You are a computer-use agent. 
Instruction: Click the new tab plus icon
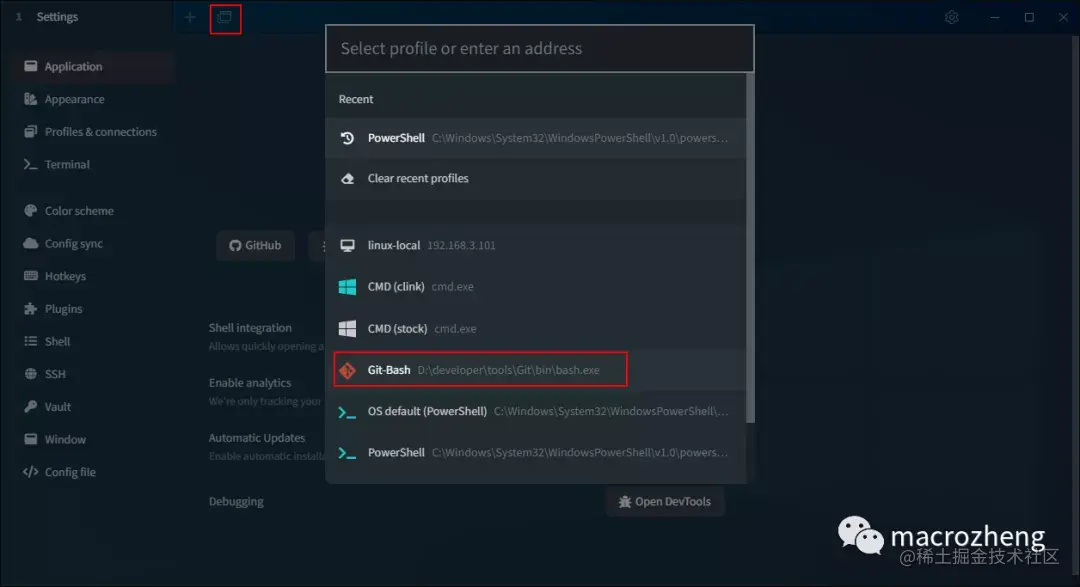click(189, 17)
